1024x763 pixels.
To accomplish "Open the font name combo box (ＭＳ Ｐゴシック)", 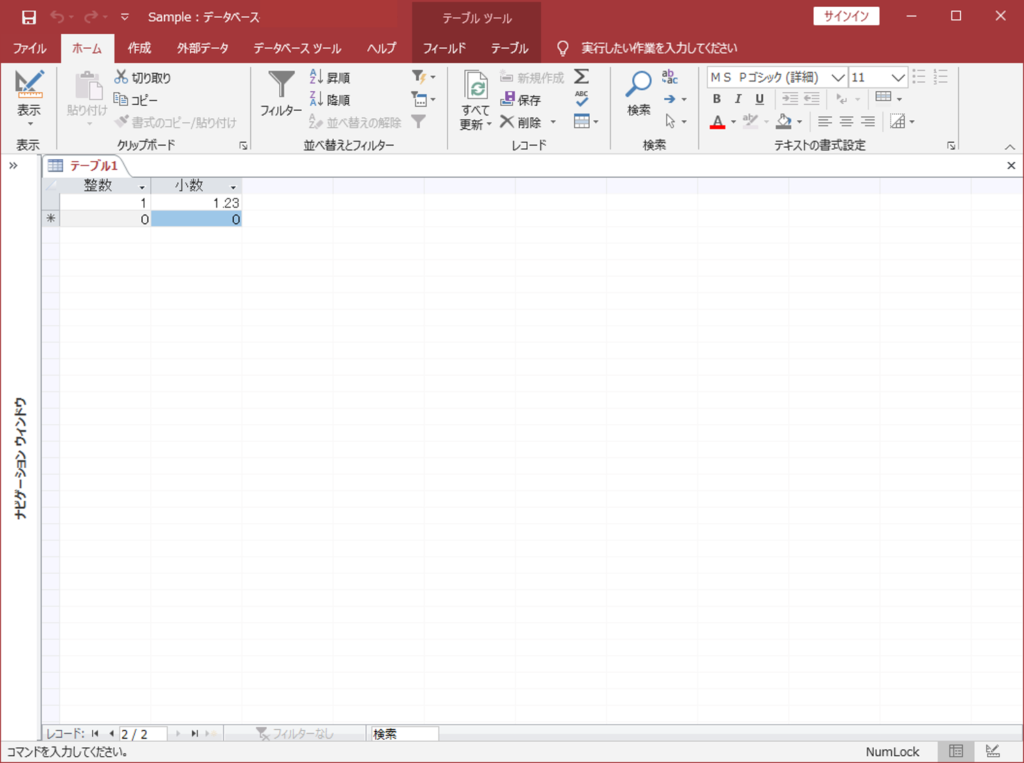I will tap(777, 78).
